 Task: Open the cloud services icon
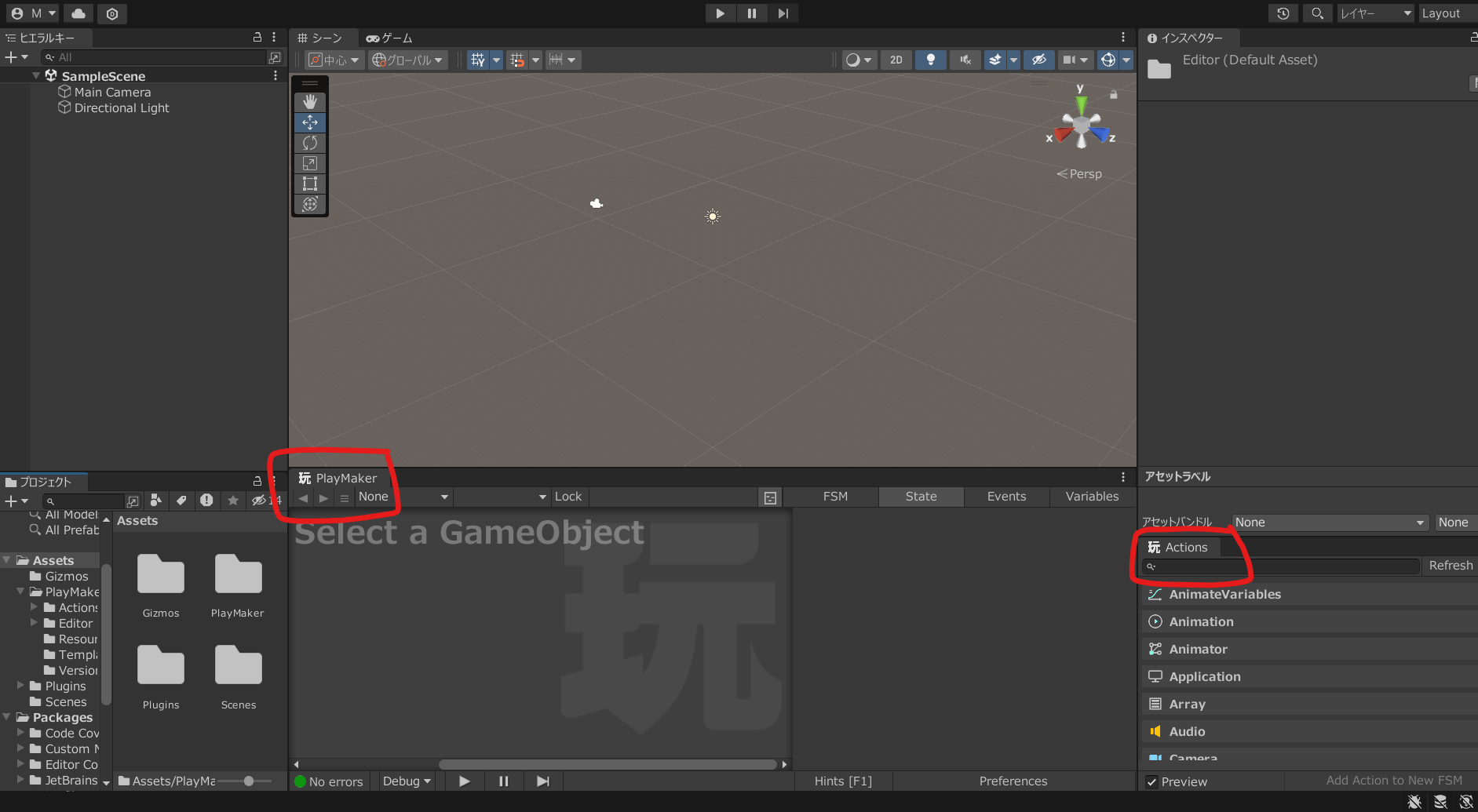(78, 13)
